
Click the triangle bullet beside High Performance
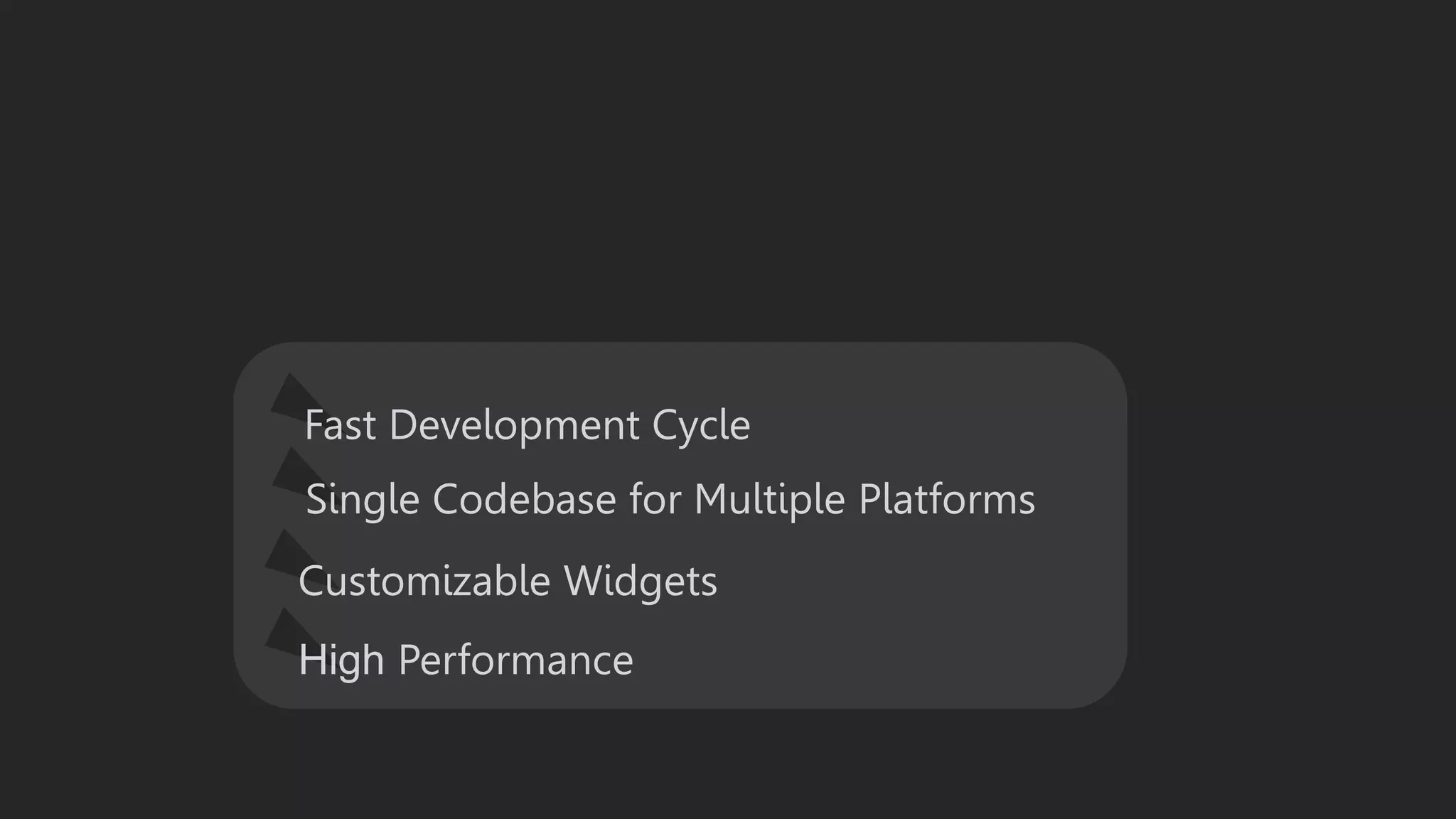286,630
